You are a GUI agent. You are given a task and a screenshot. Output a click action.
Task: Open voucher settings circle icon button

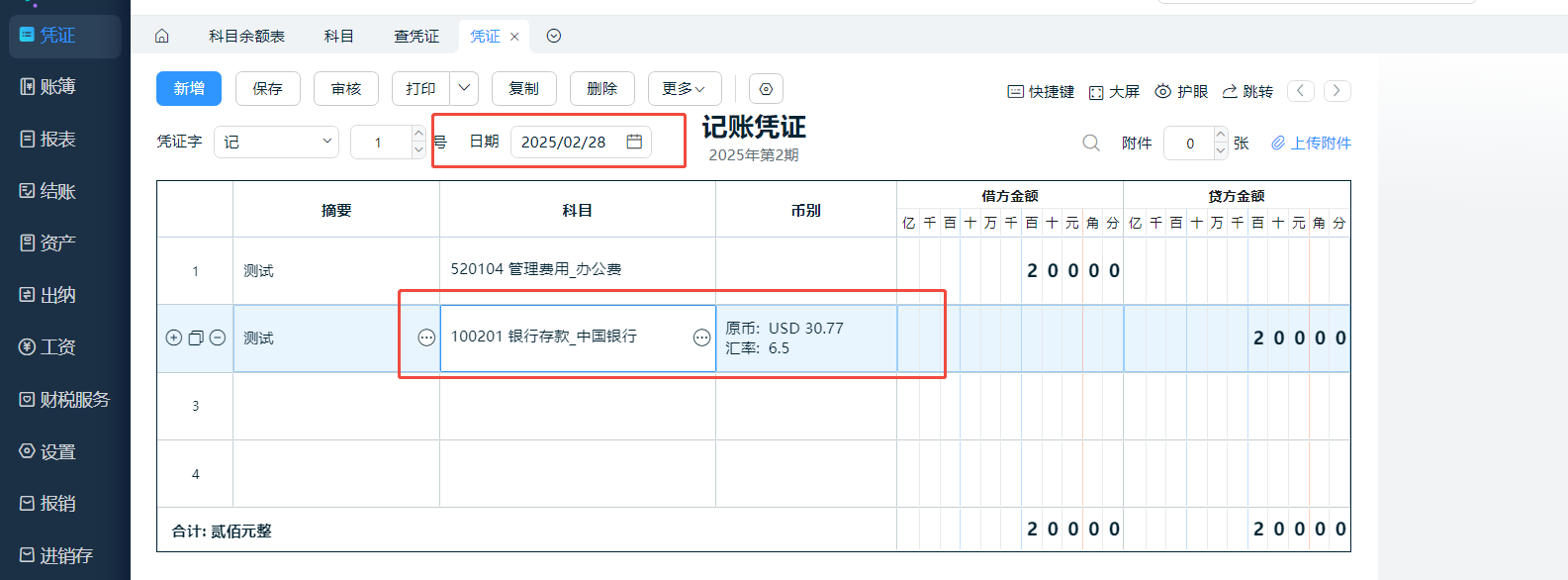[x=766, y=89]
